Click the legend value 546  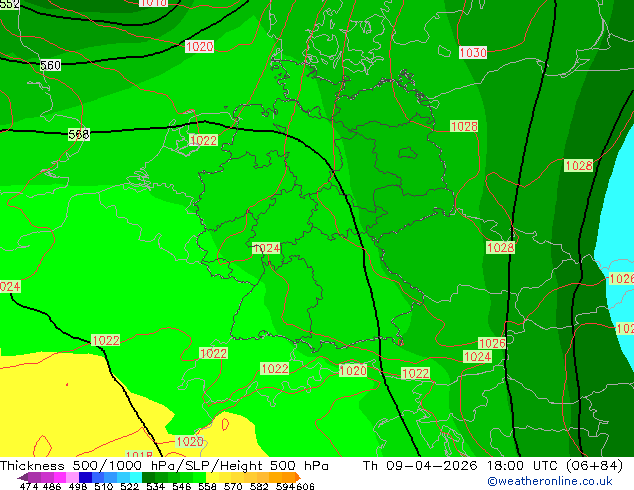pyautogui.click(x=182, y=486)
